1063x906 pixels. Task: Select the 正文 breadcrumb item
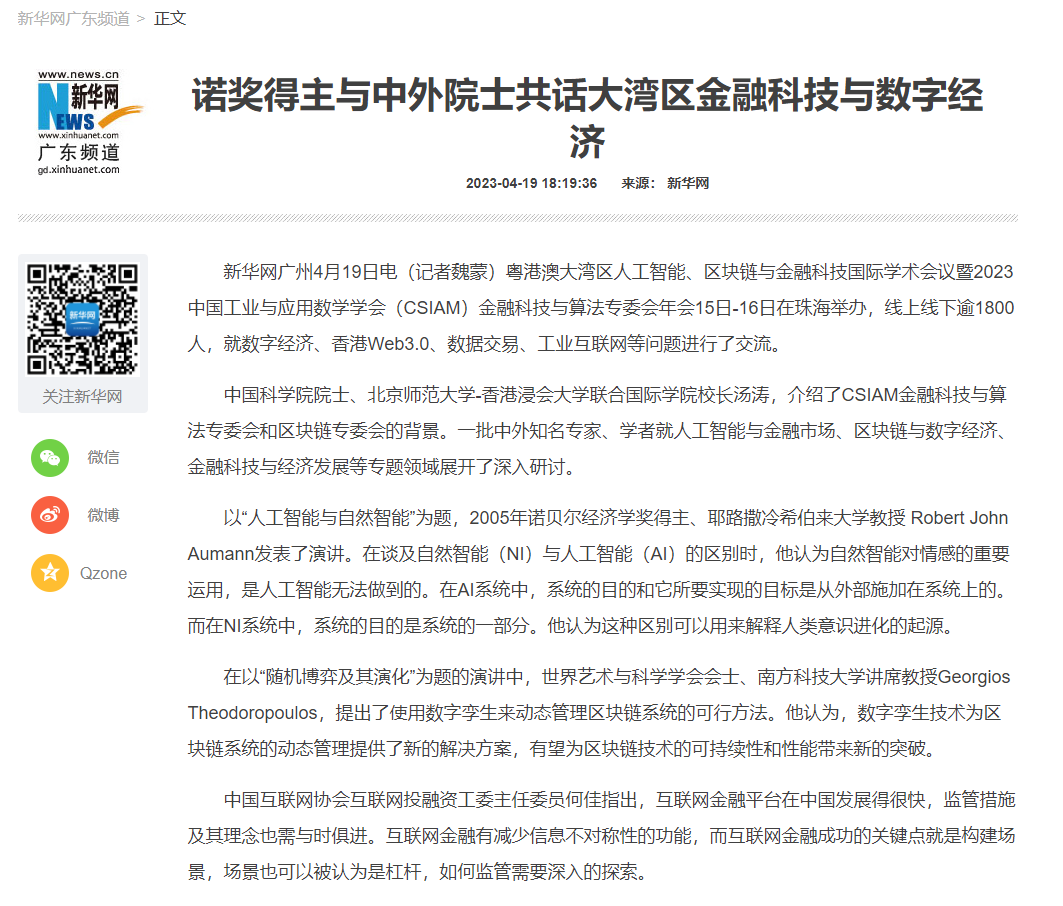click(170, 18)
